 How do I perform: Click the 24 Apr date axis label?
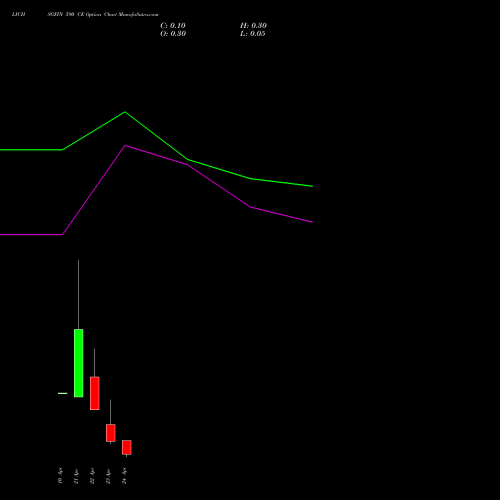point(124,476)
